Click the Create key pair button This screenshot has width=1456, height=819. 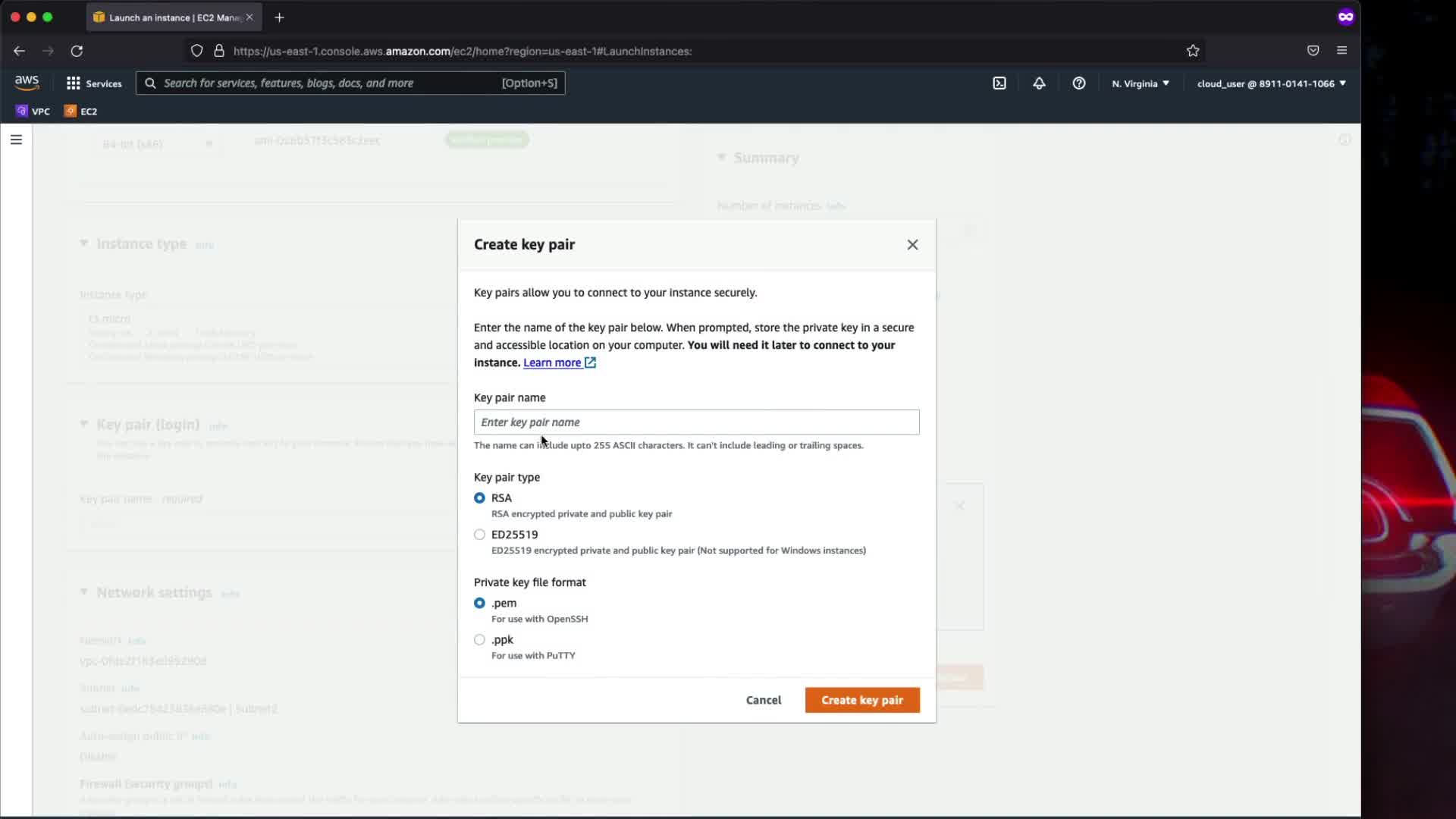coord(862,700)
